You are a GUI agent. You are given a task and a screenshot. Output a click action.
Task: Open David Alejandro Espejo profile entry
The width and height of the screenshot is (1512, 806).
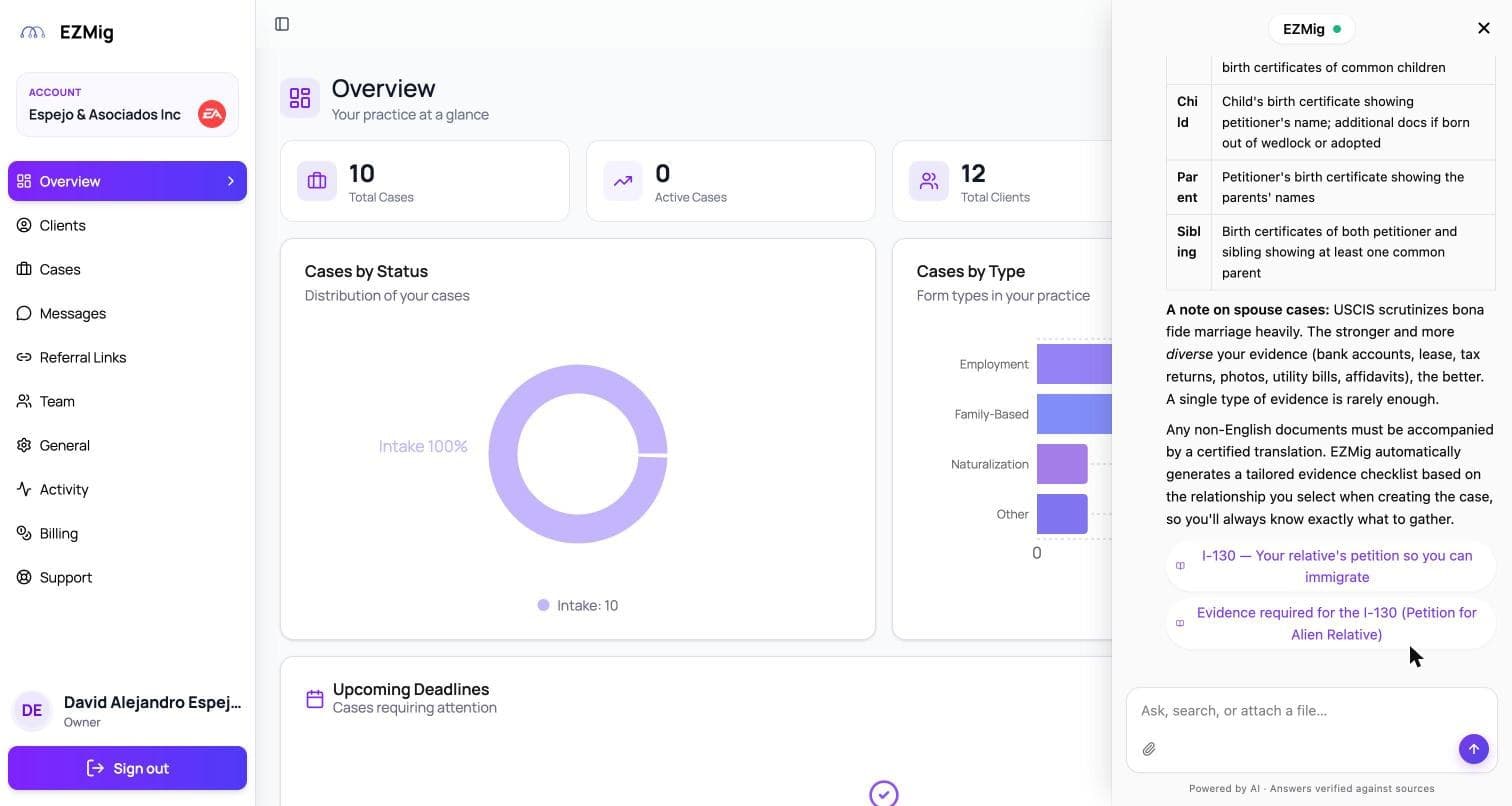coord(127,710)
